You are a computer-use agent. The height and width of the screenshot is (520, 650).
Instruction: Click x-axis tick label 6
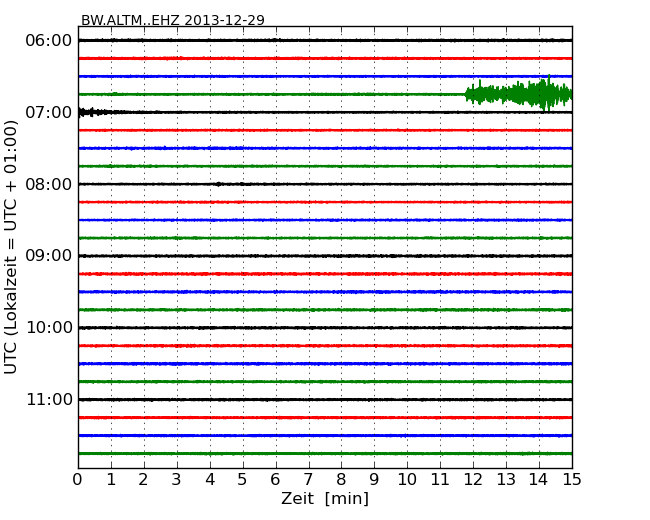click(x=276, y=480)
